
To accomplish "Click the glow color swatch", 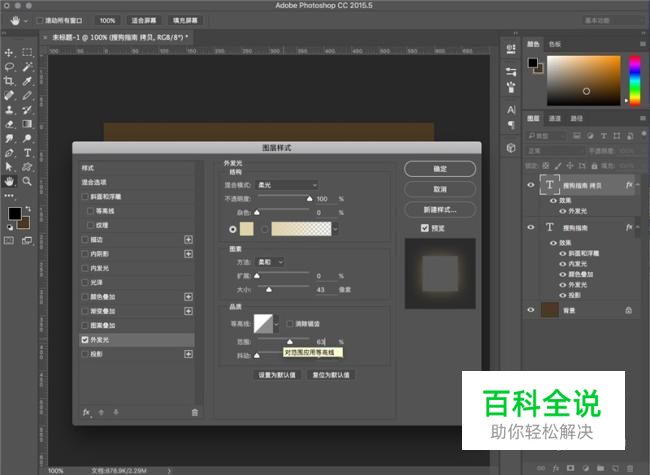I will 247,229.
